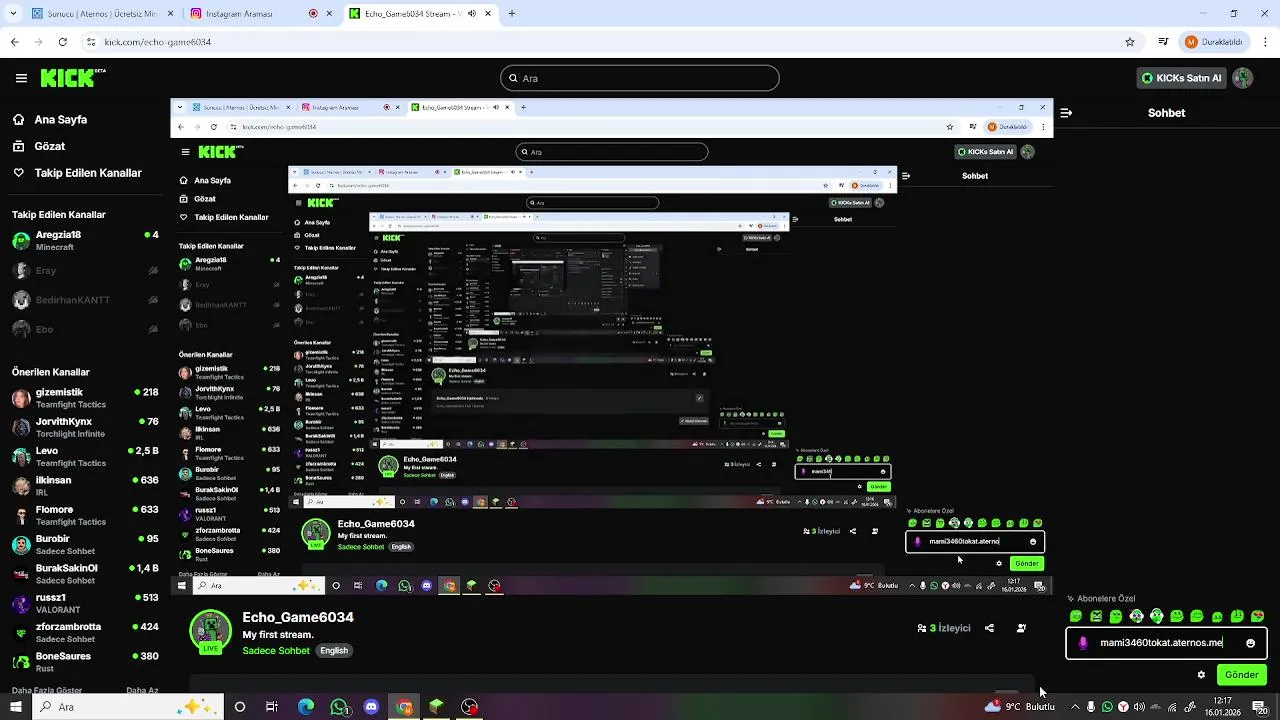Show hidden system tray icons
1280x720 pixels.
coord(1074,707)
